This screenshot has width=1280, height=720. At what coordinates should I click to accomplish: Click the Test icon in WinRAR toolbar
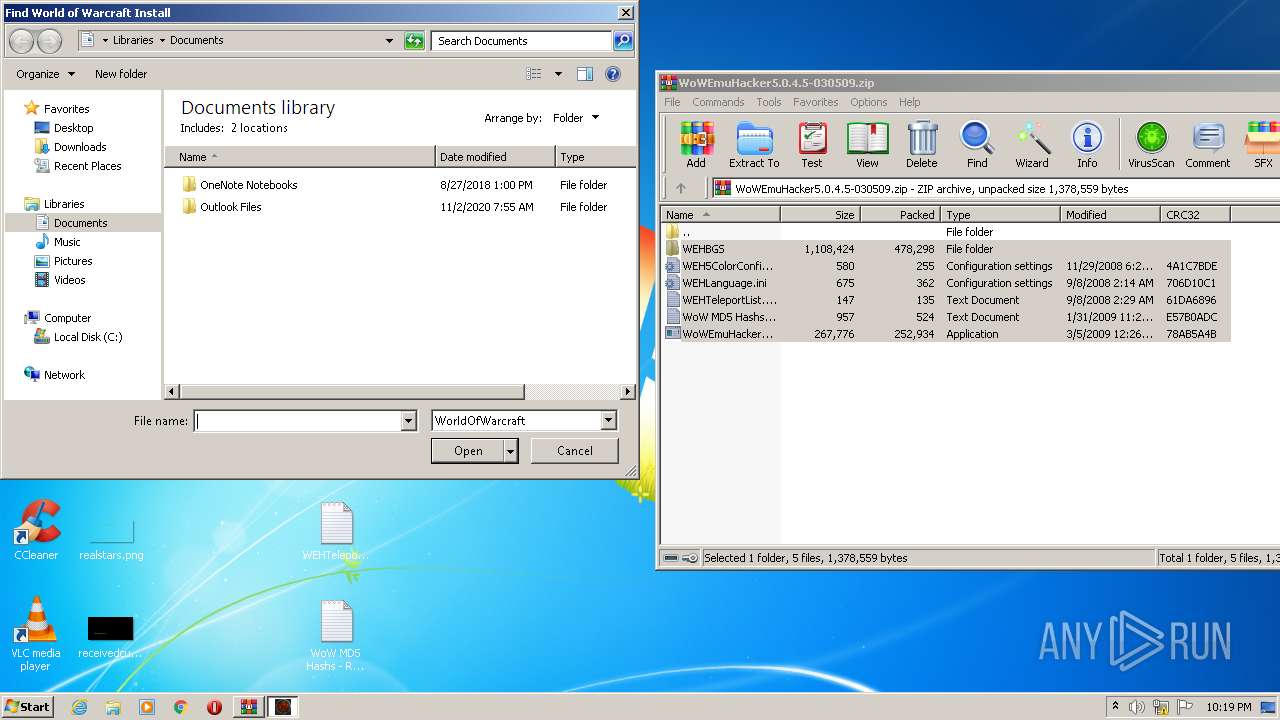(812, 144)
